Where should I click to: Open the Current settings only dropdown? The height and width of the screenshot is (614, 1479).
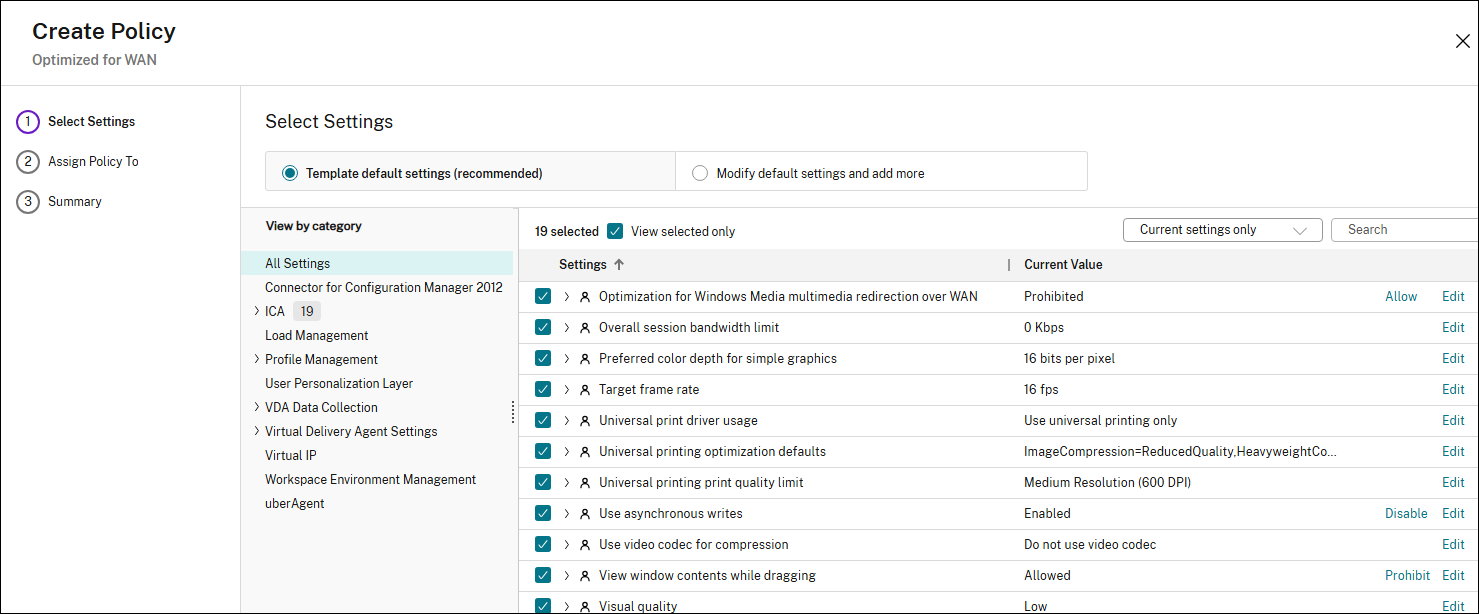click(1222, 230)
